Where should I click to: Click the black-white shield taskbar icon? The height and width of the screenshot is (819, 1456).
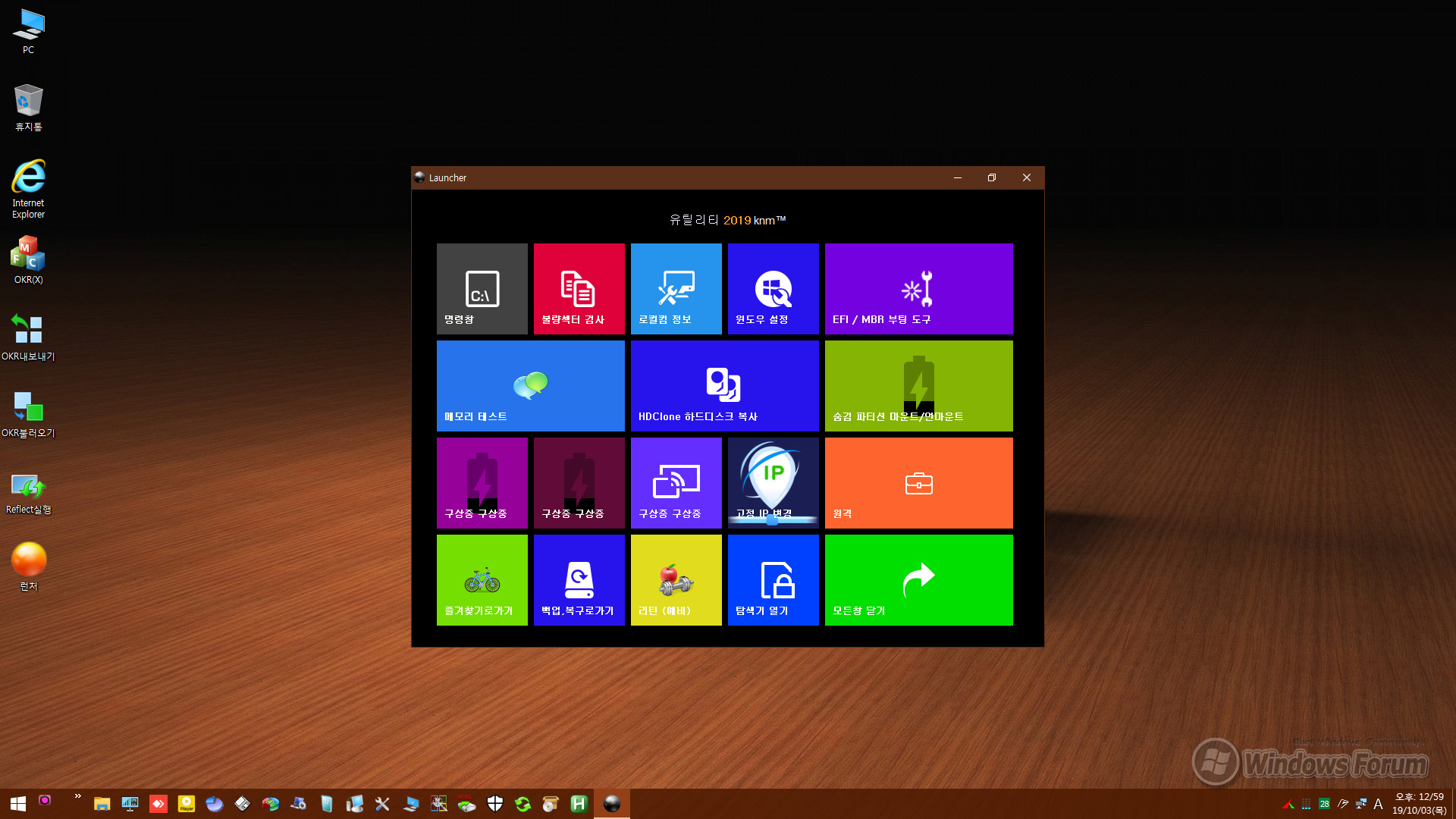[x=495, y=804]
